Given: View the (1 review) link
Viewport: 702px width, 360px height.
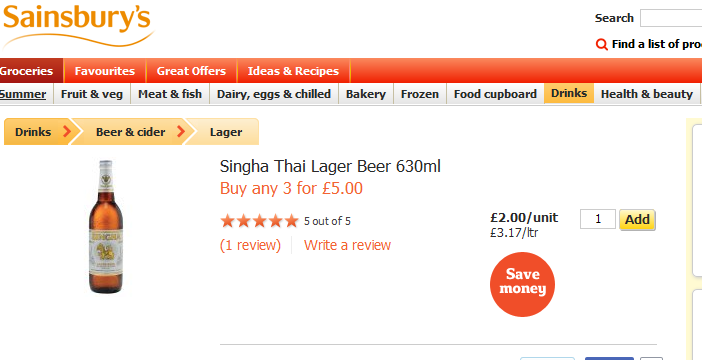Looking at the screenshot, I should (250, 245).
